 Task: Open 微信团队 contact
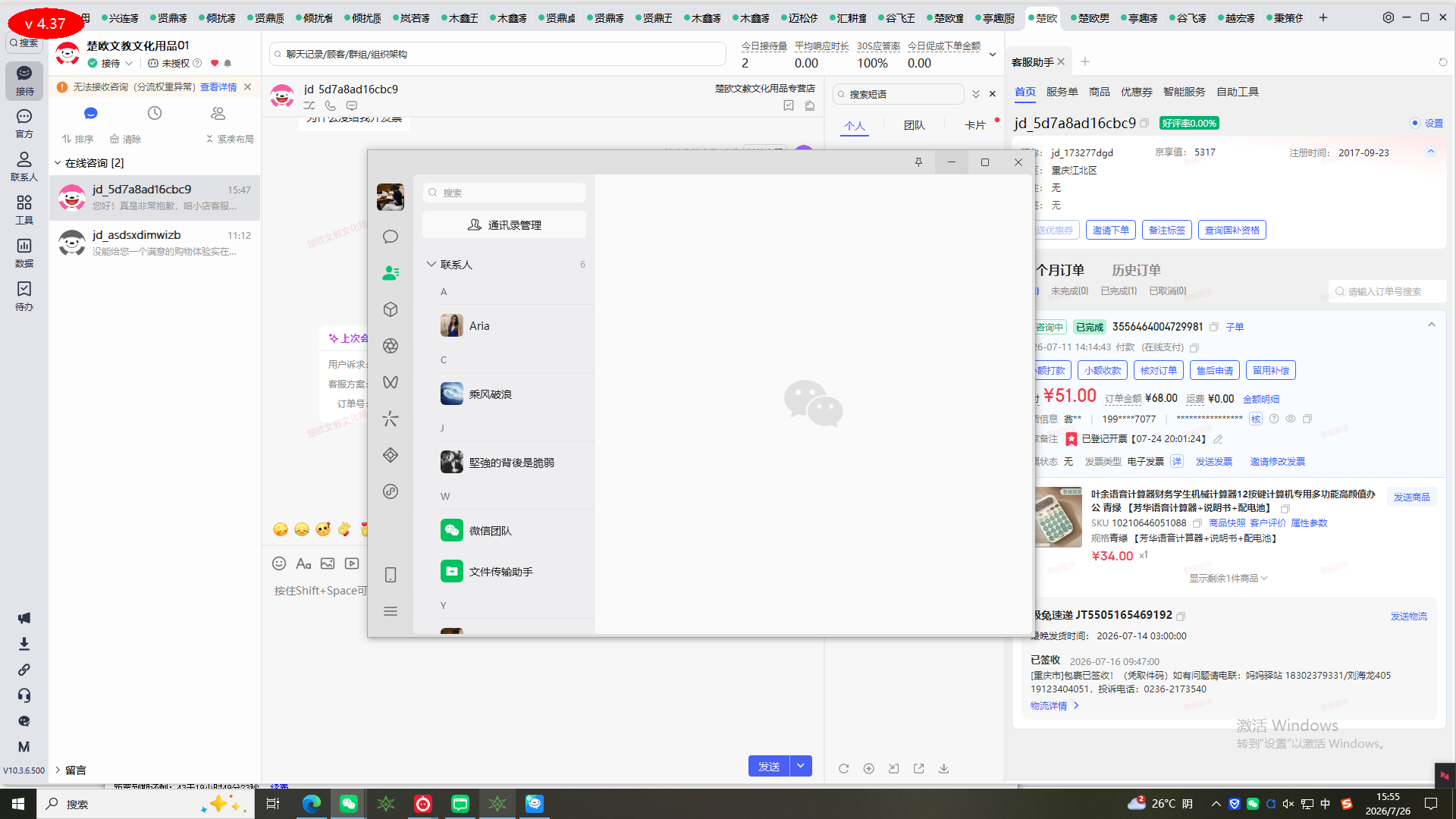504,531
